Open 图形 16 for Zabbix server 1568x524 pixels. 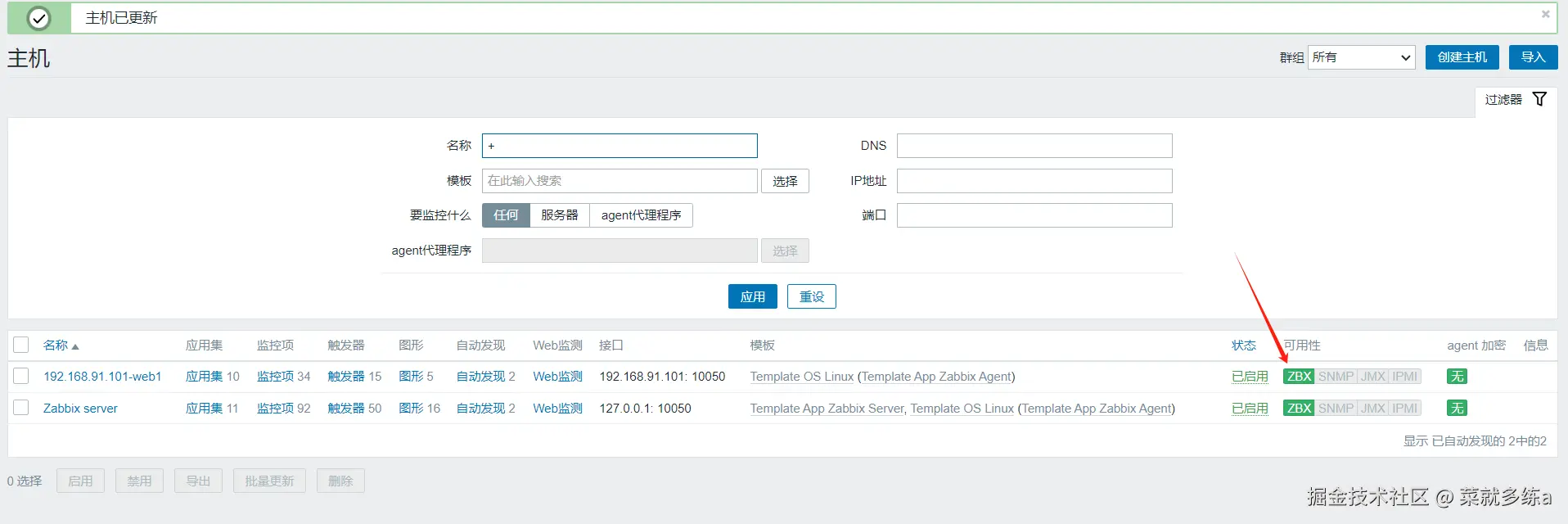411,409
